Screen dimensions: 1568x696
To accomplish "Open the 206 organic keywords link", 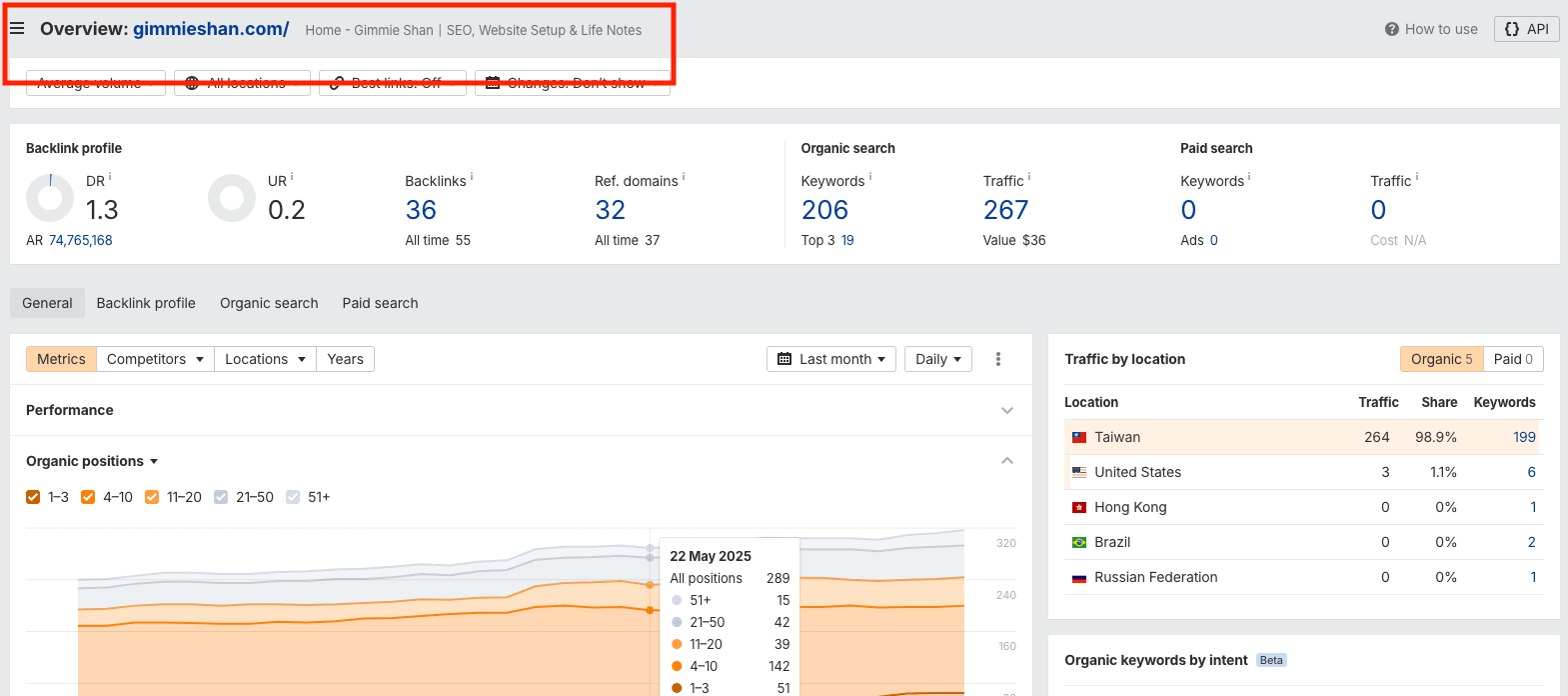I will 824,210.
